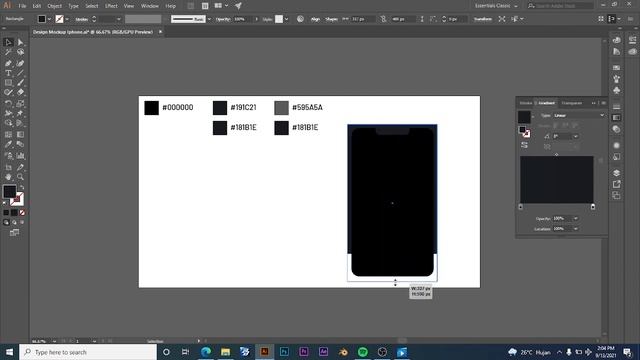
Task: Choose the Column Graph tool
Action: 20,156
